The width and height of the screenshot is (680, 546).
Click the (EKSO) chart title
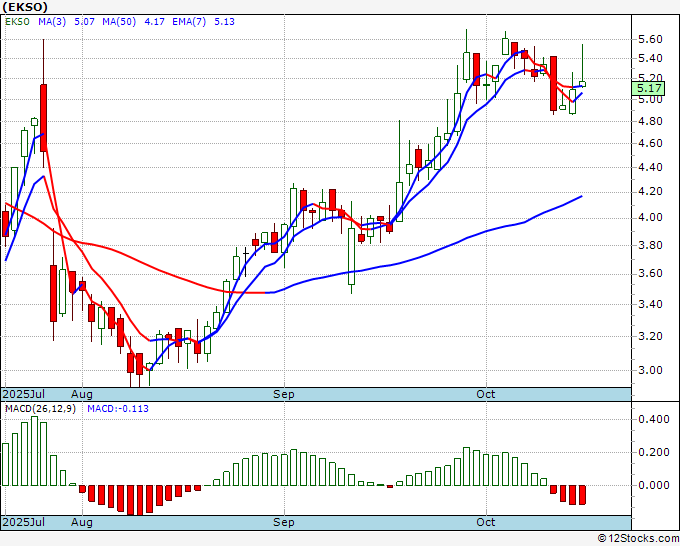pos(25,7)
